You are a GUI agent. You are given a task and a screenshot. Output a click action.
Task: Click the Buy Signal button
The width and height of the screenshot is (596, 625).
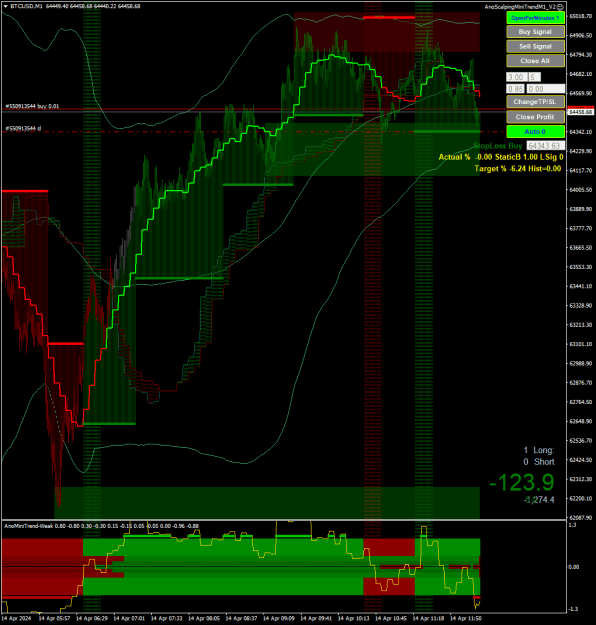point(535,32)
